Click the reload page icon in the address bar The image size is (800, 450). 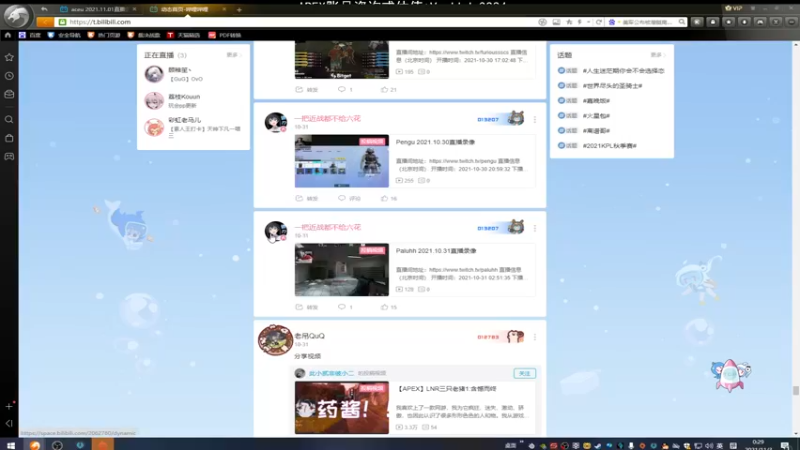599,22
